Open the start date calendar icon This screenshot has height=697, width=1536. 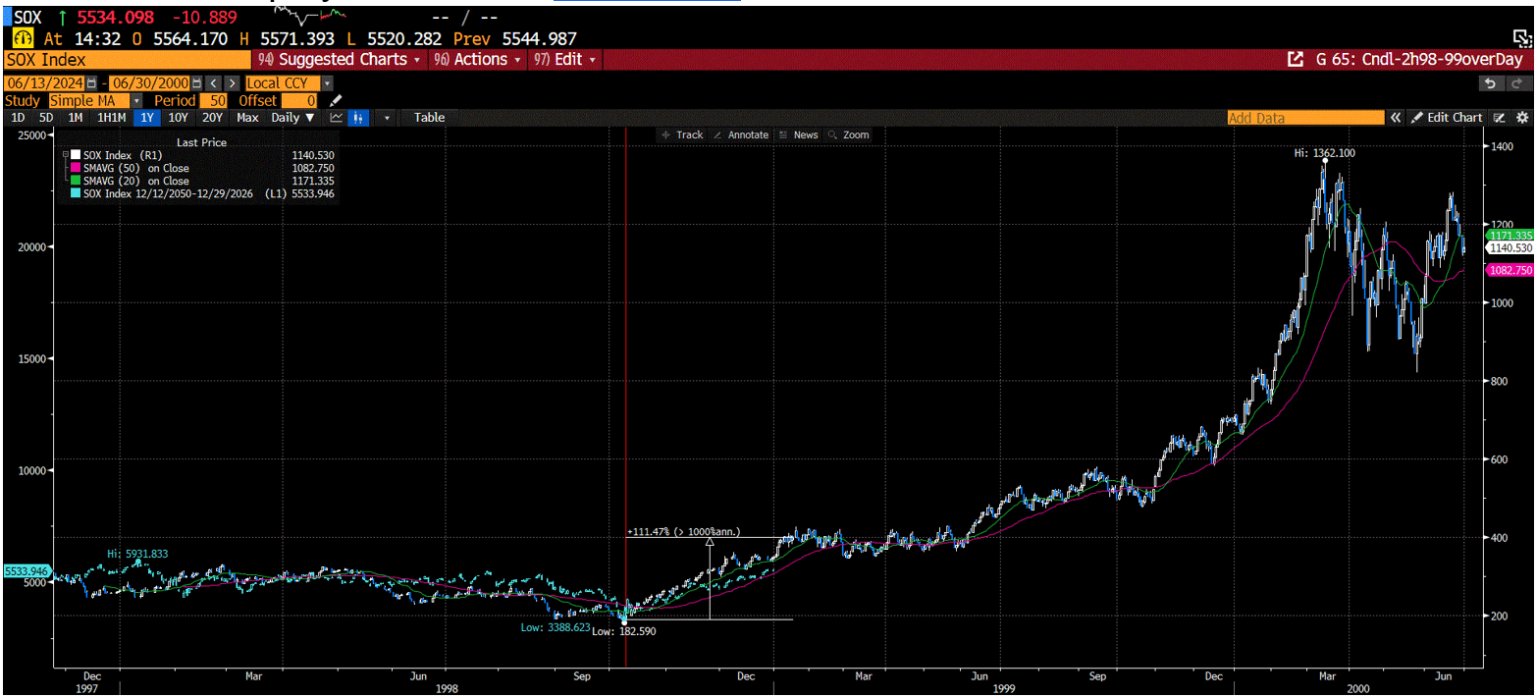[x=91, y=84]
